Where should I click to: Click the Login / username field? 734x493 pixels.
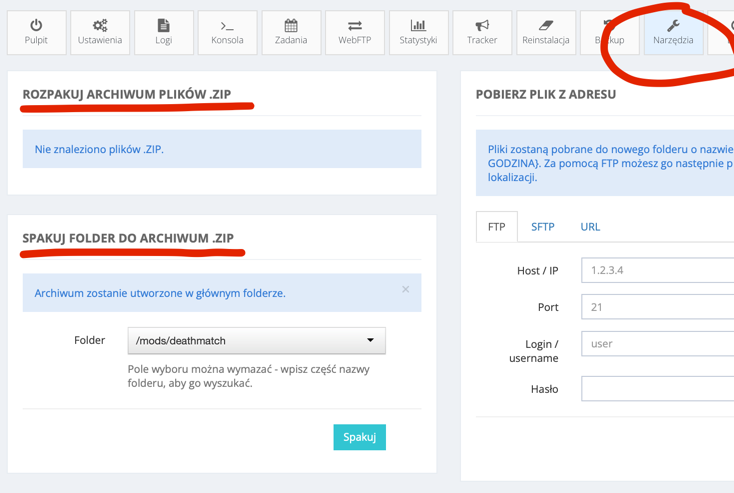tap(657, 344)
